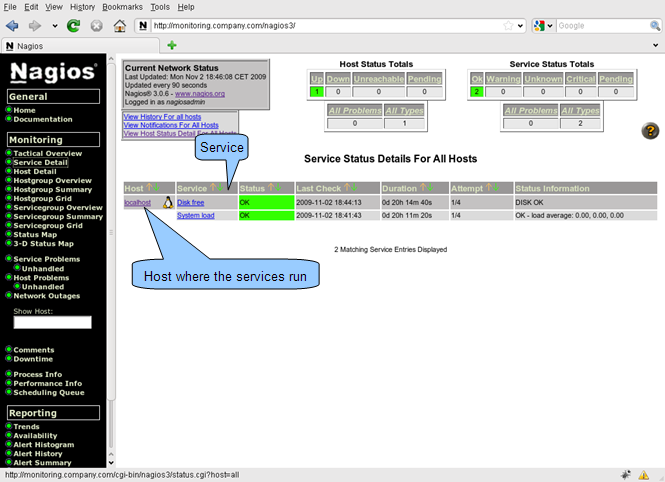665x482 pixels.
Task: Open Tactical Overview in sidebar
Action: point(48,153)
